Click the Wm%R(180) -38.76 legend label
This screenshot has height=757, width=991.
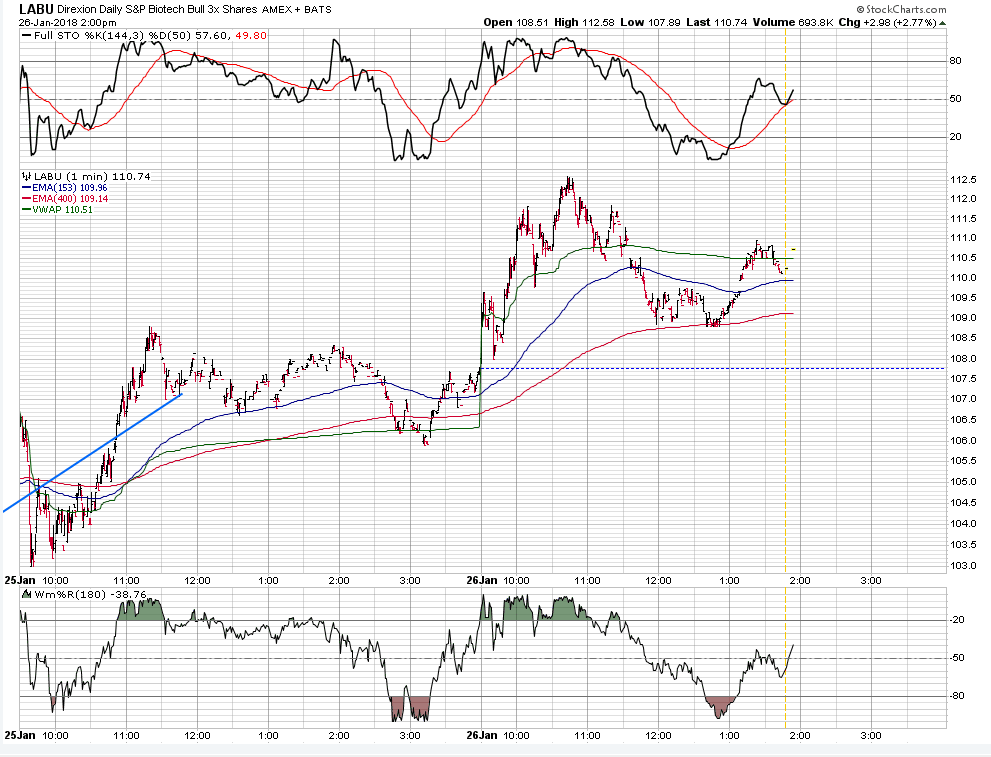(90, 595)
